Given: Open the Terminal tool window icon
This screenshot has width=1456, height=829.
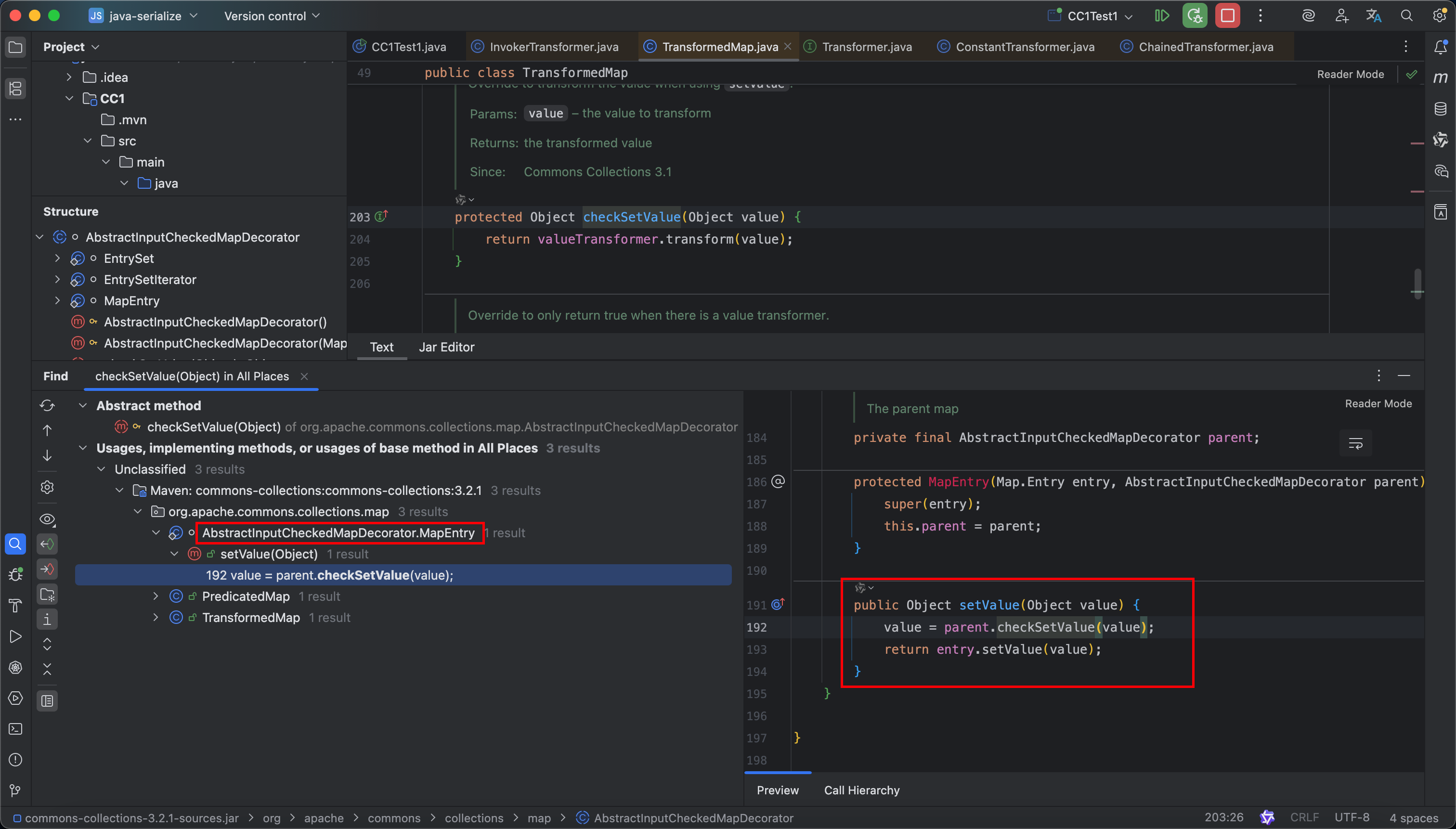Looking at the screenshot, I should tap(15, 729).
